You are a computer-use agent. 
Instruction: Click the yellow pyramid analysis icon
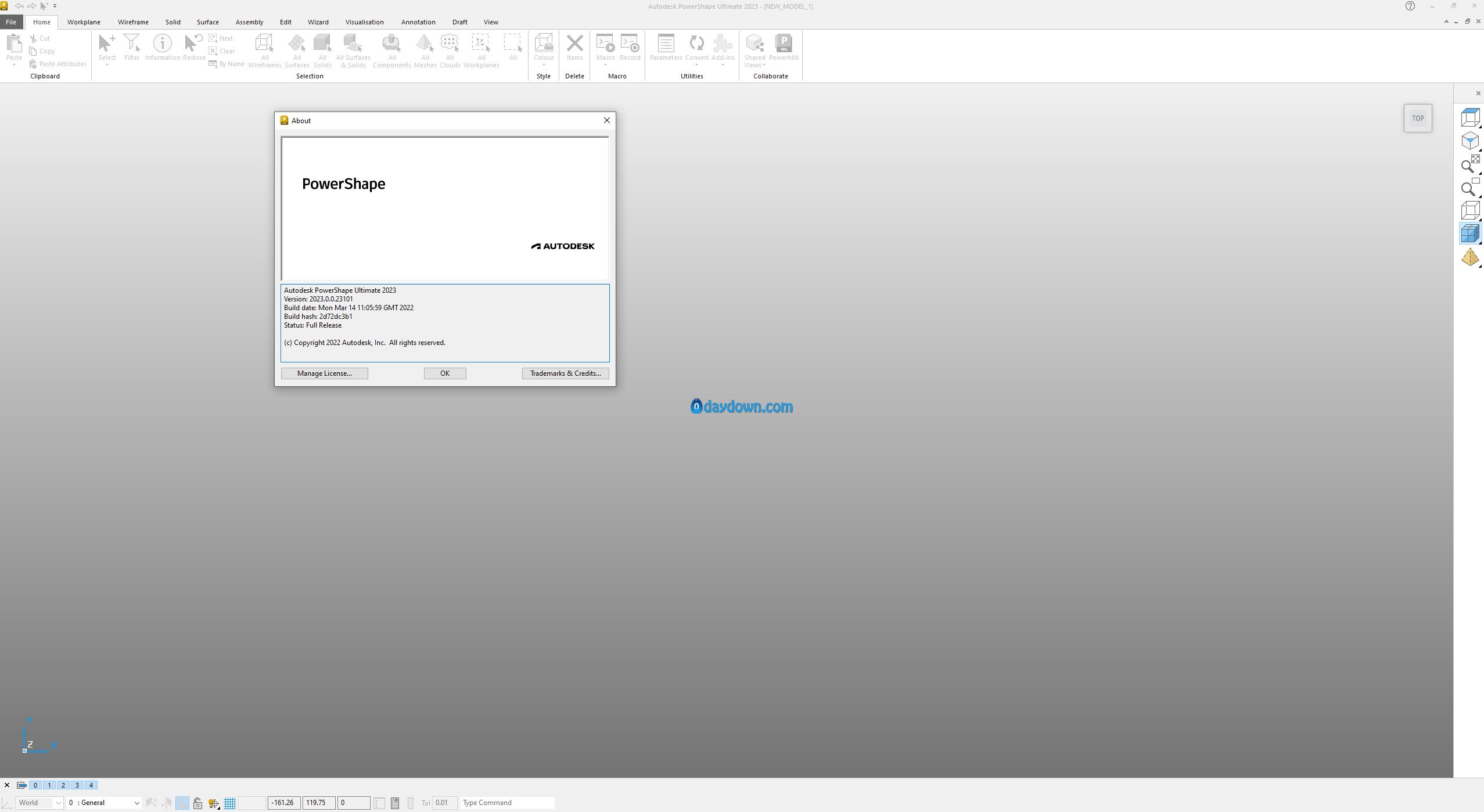pos(1470,257)
